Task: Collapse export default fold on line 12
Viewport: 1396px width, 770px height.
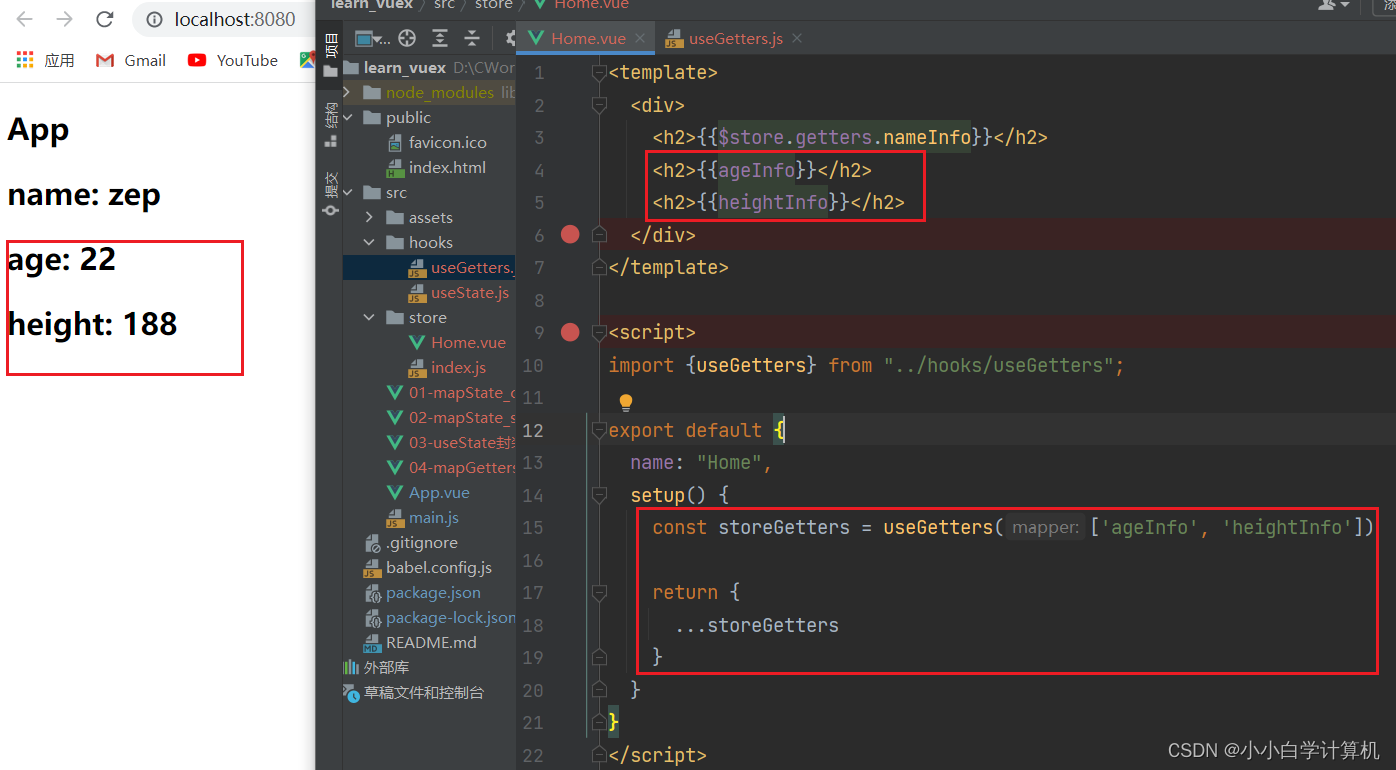Action: point(599,430)
